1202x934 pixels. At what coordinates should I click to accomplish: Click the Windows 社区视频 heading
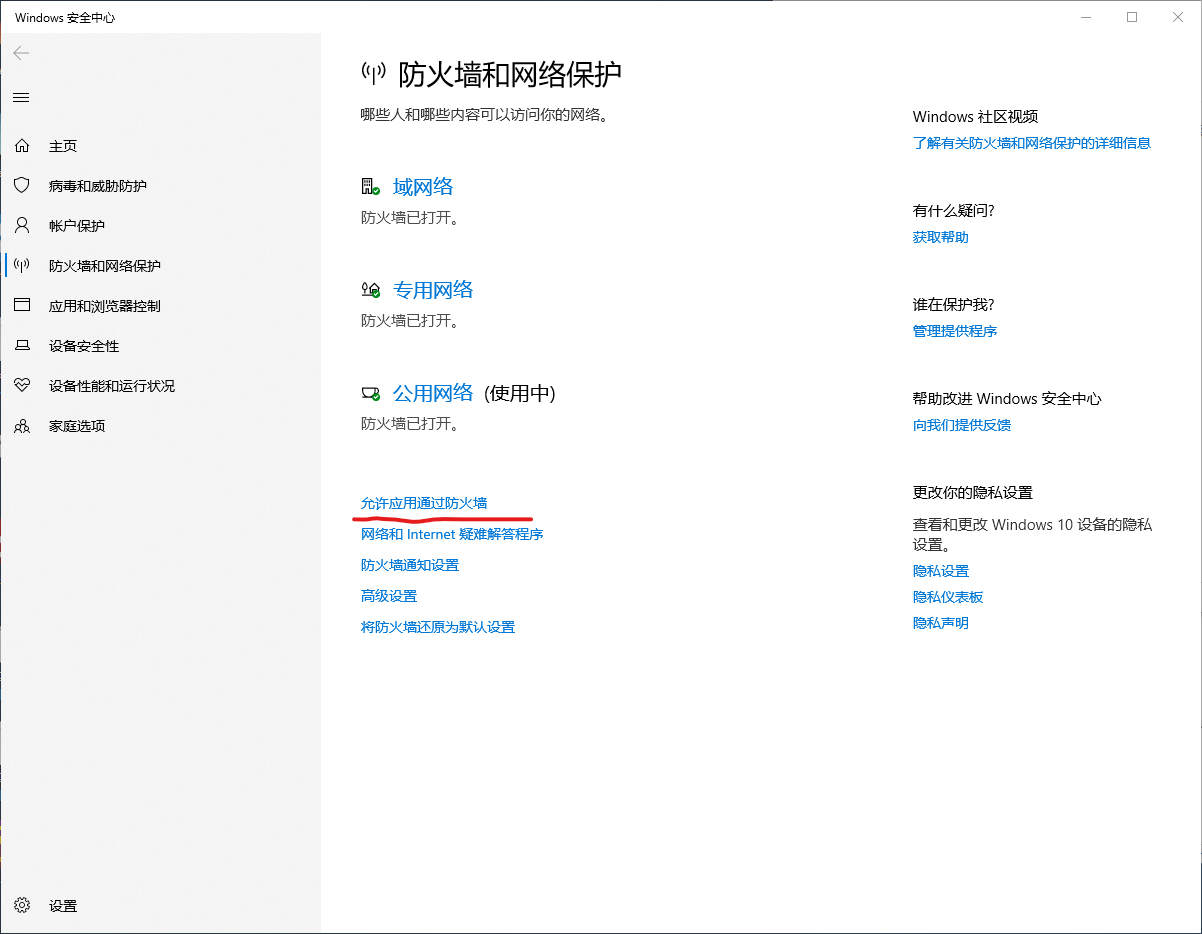coord(976,116)
